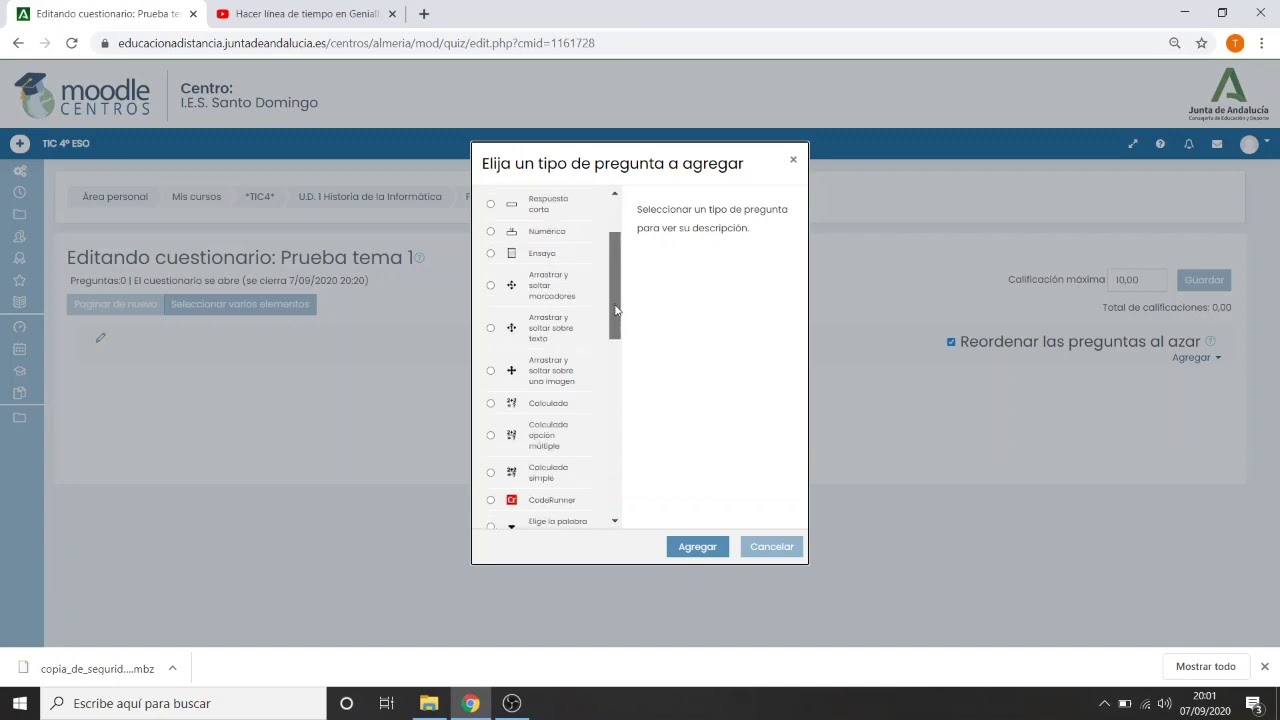Select Calculada opción múltiple radio
This screenshot has height=720, width=1280.
[x=490, y=435]
